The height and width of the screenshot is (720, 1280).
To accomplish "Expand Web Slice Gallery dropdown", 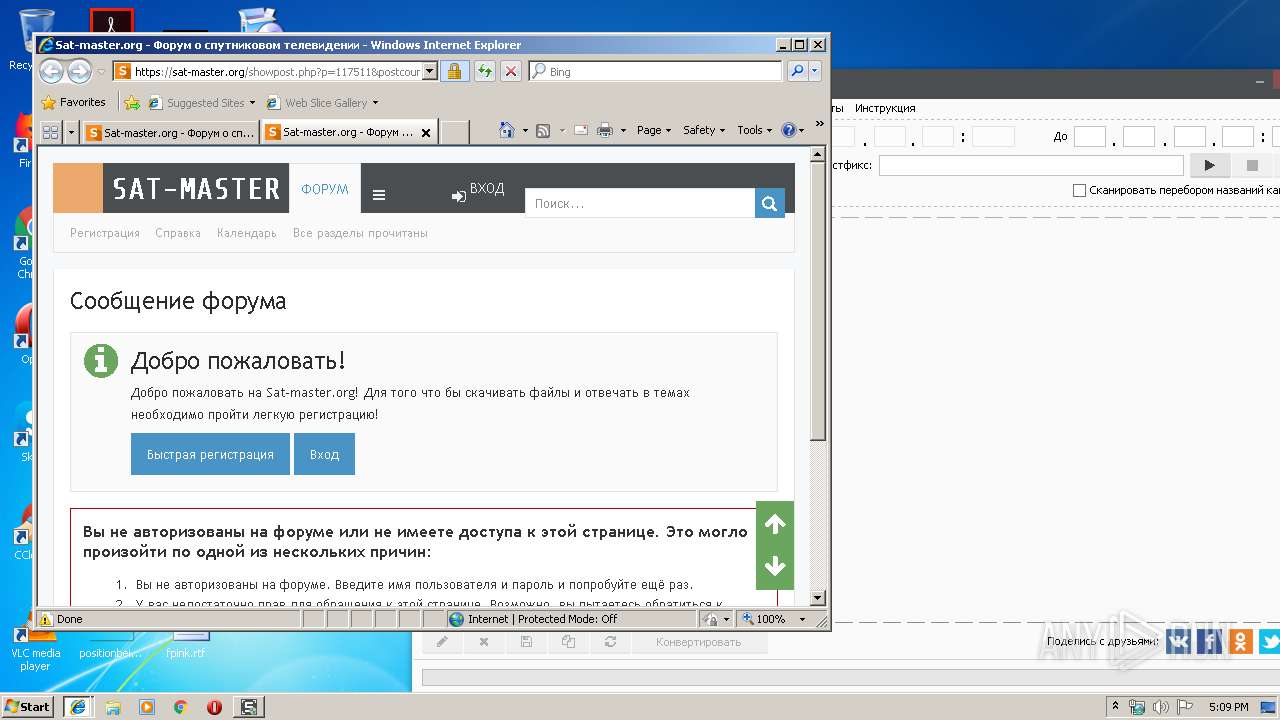I will (375, 103).
